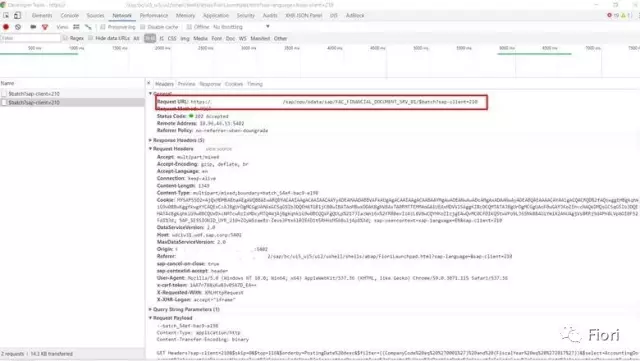Open the Elements panel tab
This screenshot has height=361, width=640.
click(42, 16)
